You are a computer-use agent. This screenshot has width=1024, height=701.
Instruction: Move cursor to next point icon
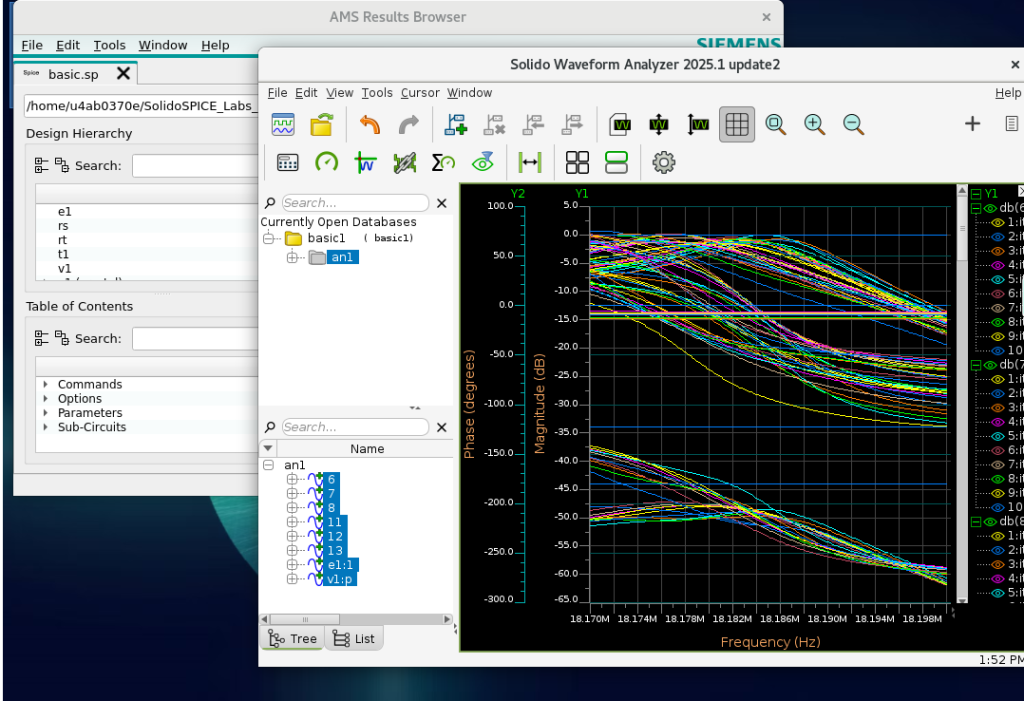(573, 124)
